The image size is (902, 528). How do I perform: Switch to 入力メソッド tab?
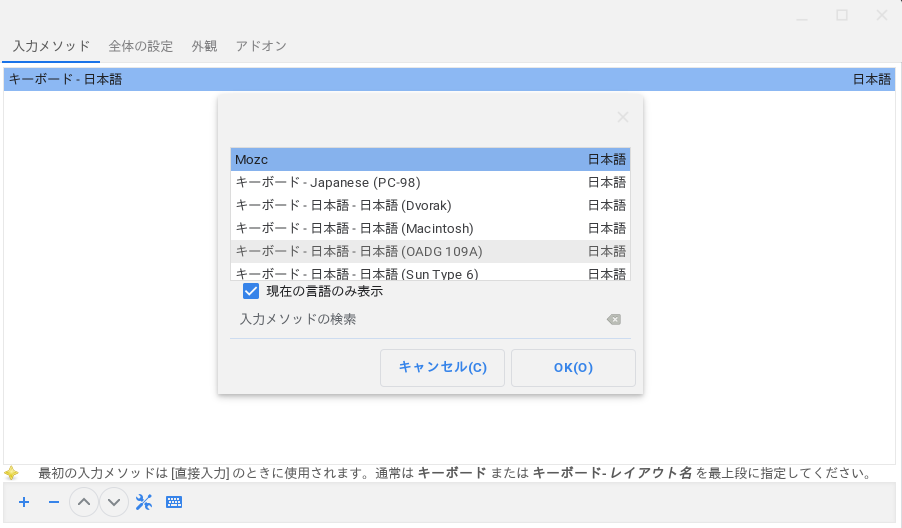pos(51,46)
